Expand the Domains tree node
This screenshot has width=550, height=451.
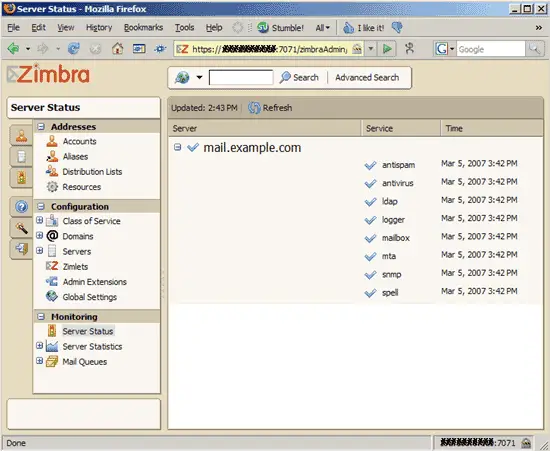click(40, 235)
